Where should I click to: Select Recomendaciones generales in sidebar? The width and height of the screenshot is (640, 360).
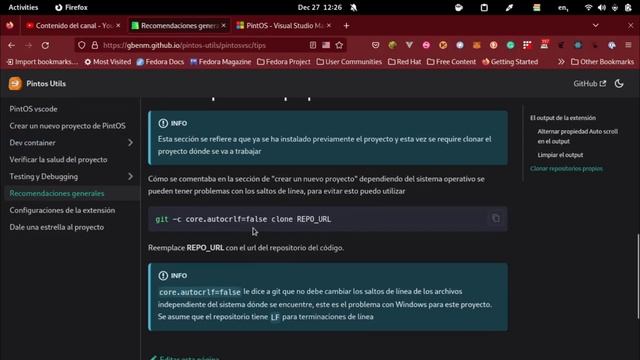click(57, 193)
